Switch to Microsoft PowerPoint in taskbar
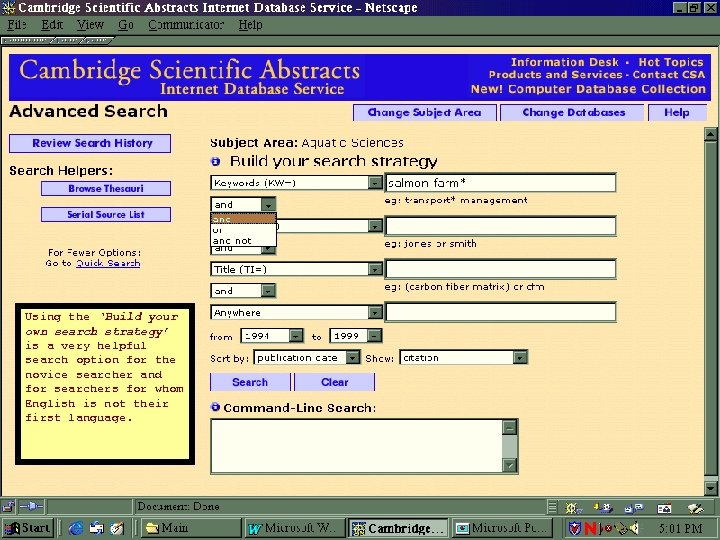720x540 pixels. [x=501, y=529]
